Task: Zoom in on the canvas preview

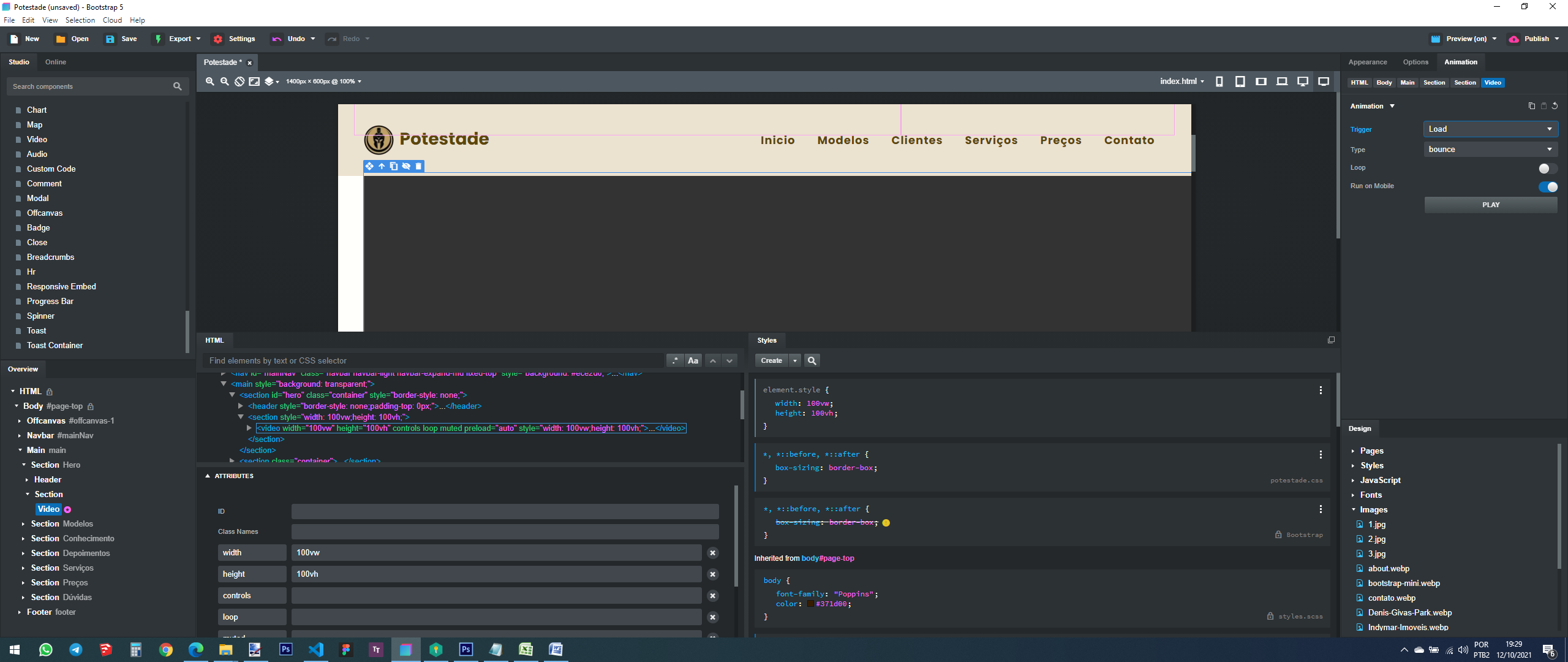Action: pyautogui.click(x=210, y=82)
